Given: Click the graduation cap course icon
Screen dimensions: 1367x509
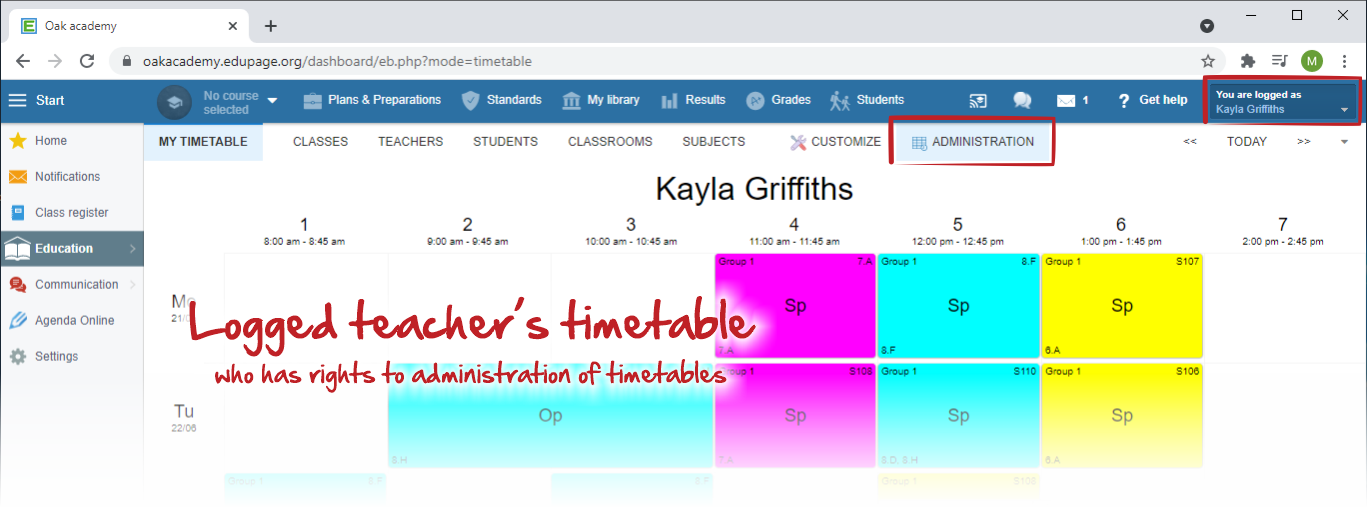Looking at the screenshot, I should click(x=174, y=102).
